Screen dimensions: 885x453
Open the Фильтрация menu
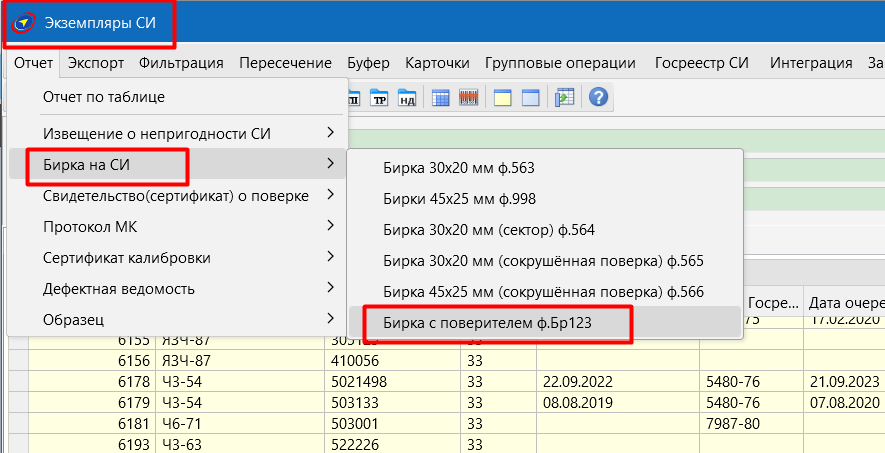[181, 63]
